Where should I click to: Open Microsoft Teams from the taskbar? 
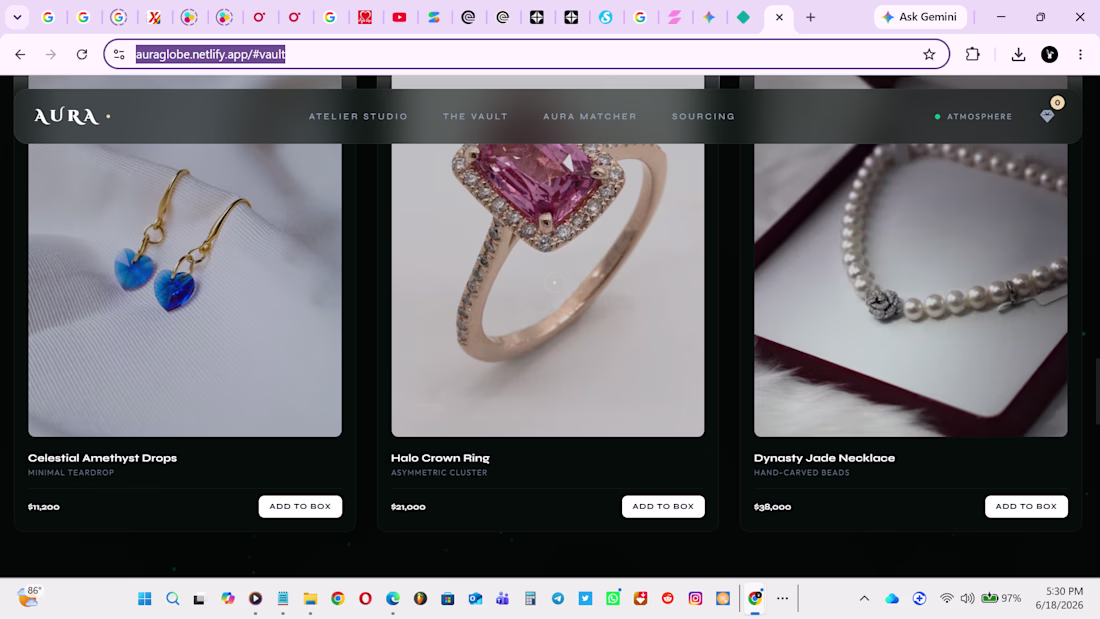[502, 598]
